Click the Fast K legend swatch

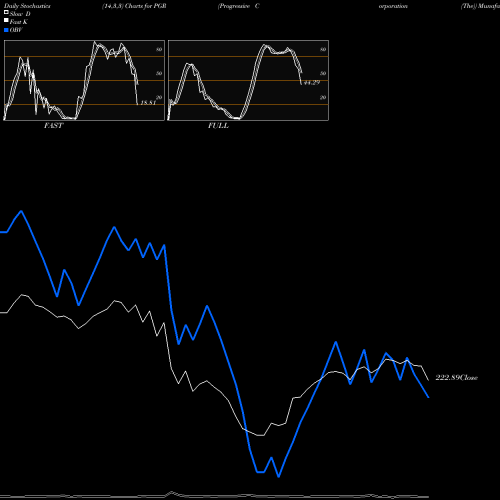point(6,20)
